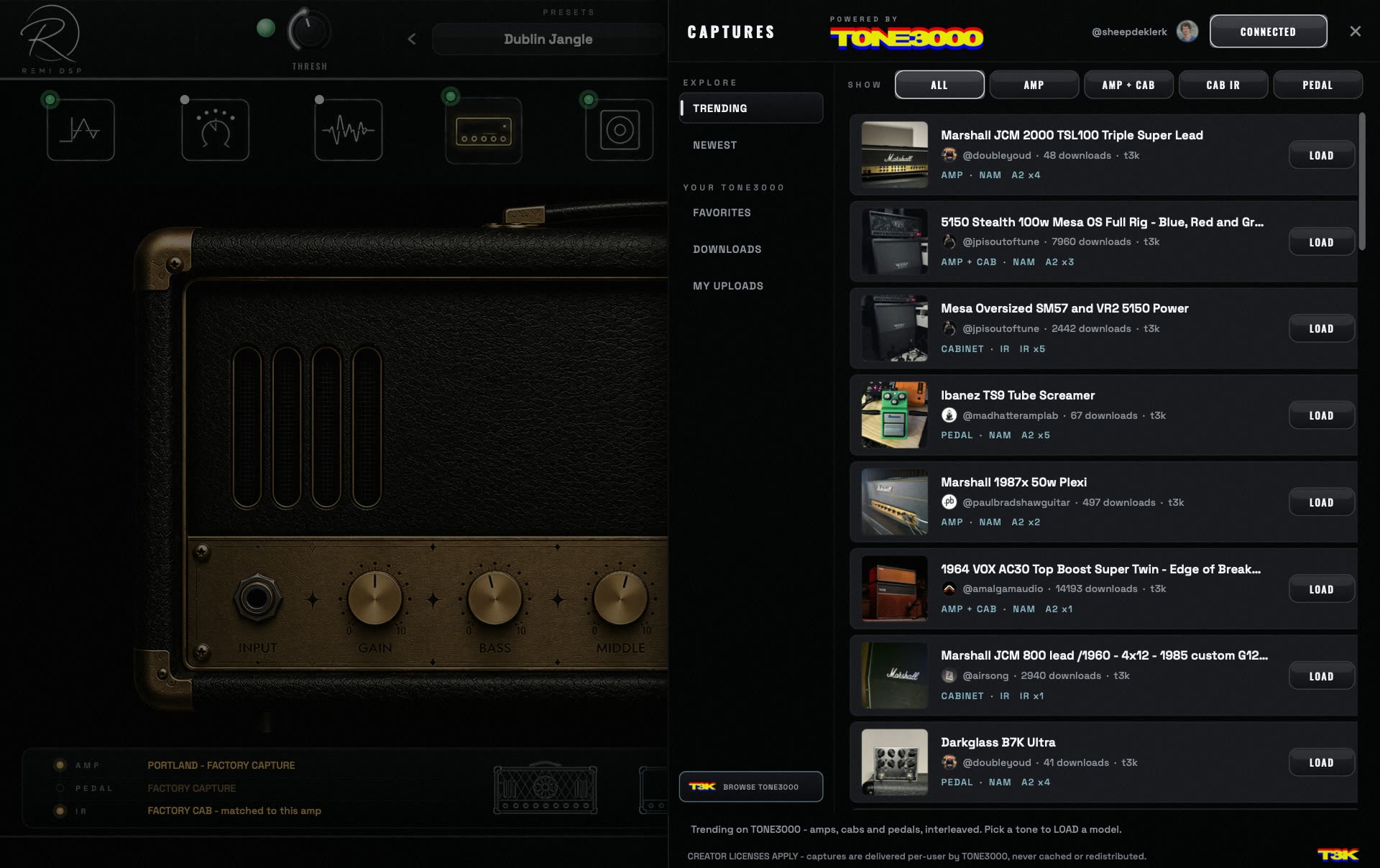Click the amp chassis icon in bottom strip
This screenshot has width=1380, height=868.
point(545,788)
